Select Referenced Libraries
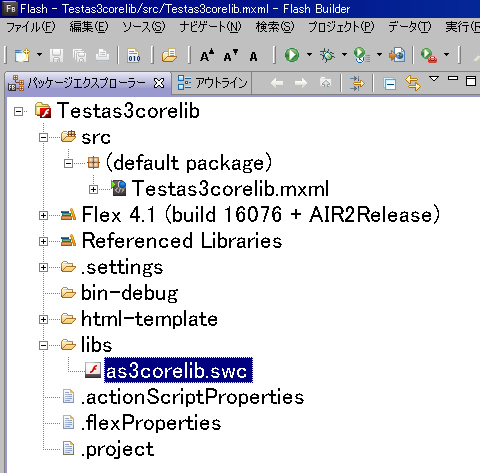 (x=182, y=241)
